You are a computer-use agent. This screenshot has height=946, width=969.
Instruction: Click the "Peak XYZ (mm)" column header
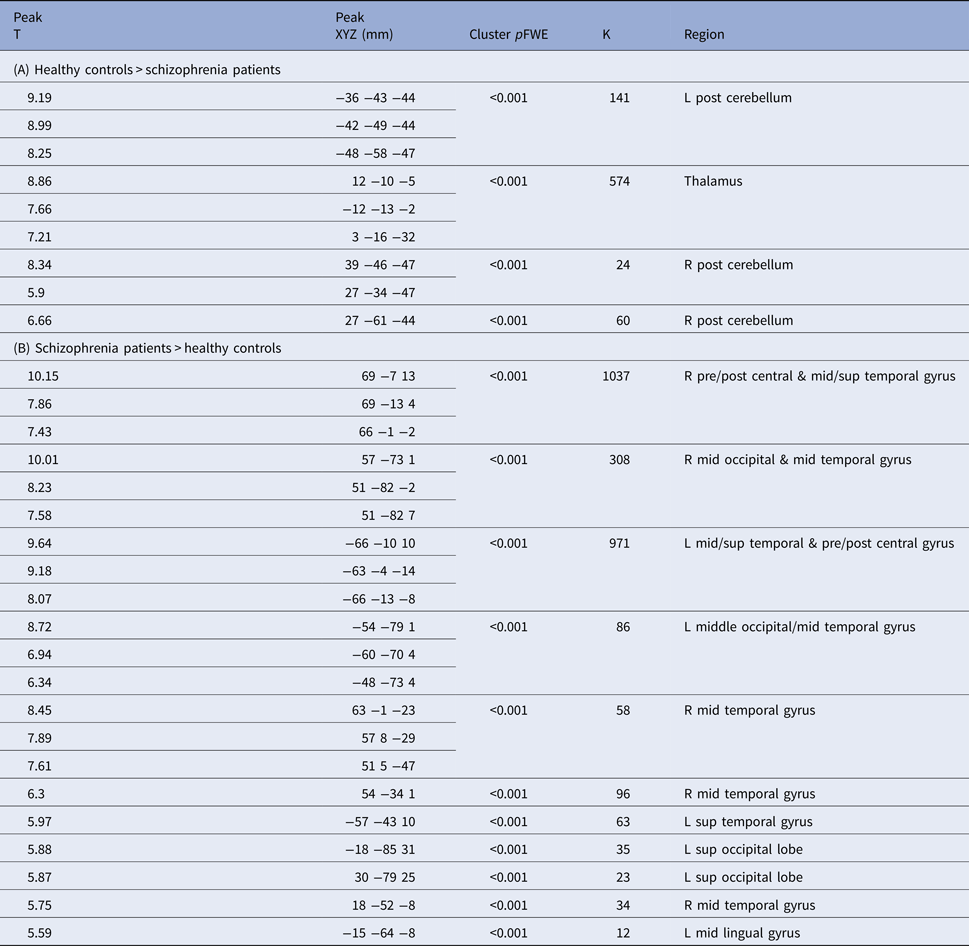tap(365, 26)
